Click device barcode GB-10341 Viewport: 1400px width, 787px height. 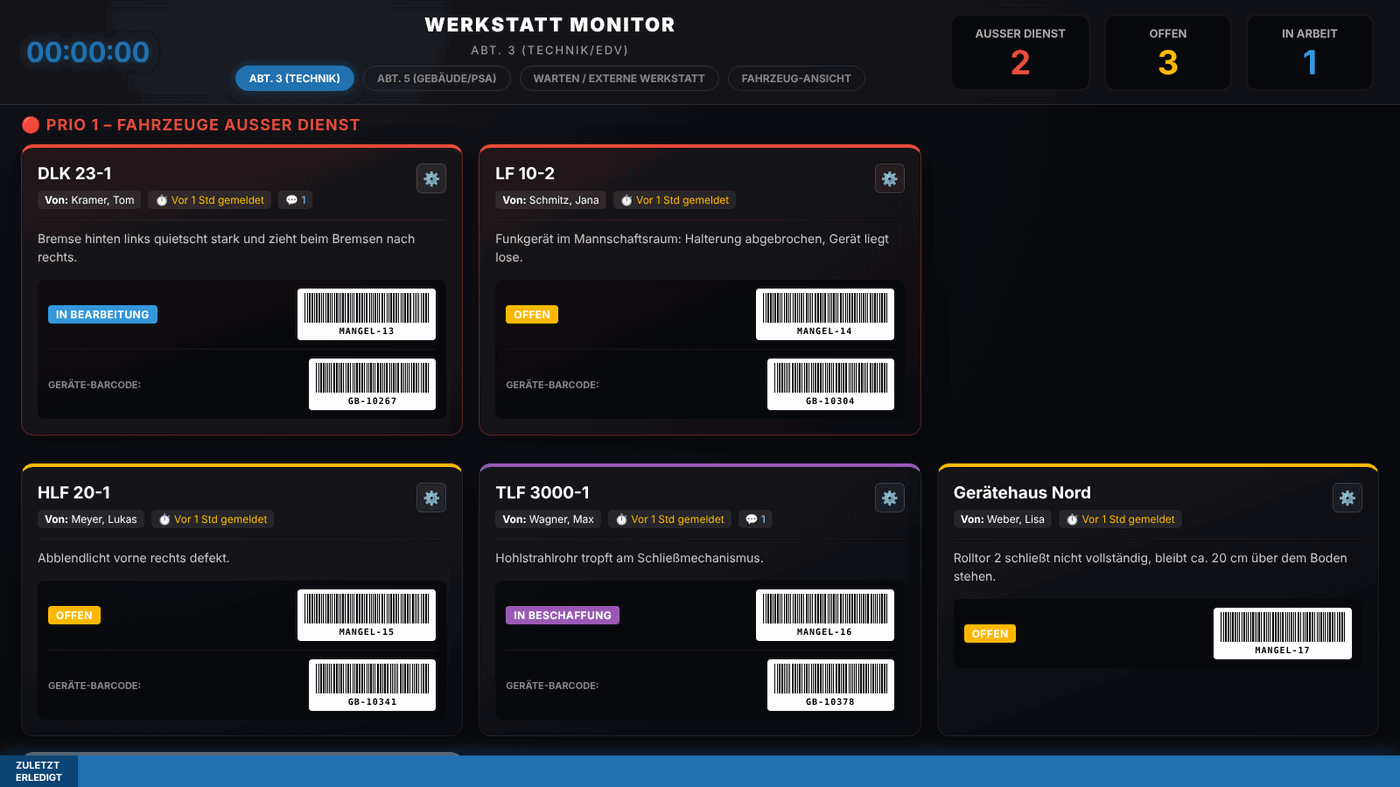[x=372, y=685]
